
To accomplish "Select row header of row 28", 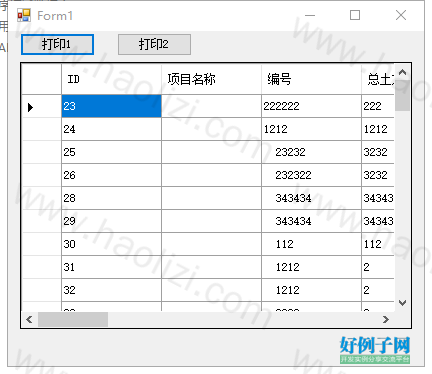I will tap(42, 198).
